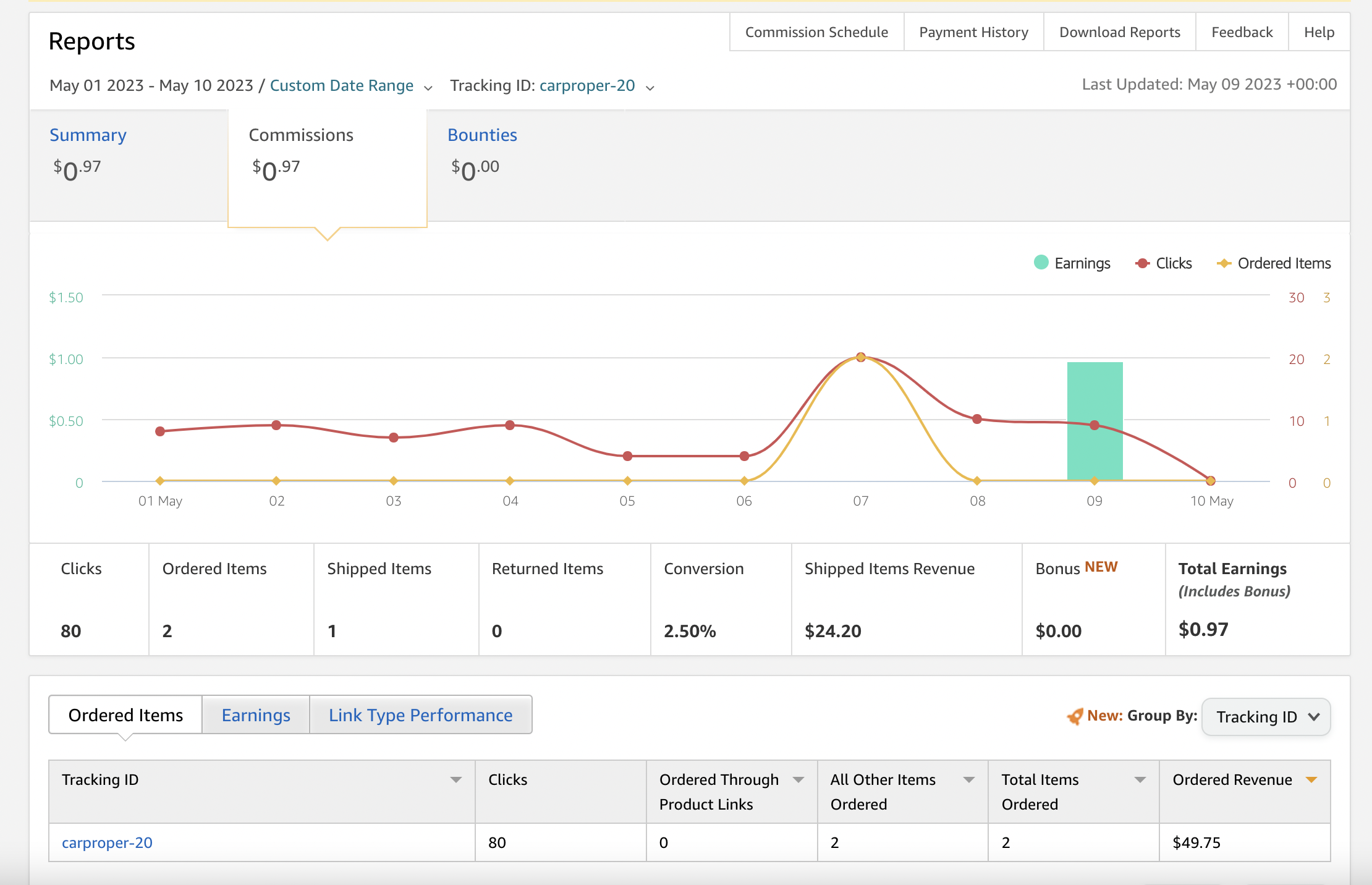Click clicks data point at 02

click(276, 425)
